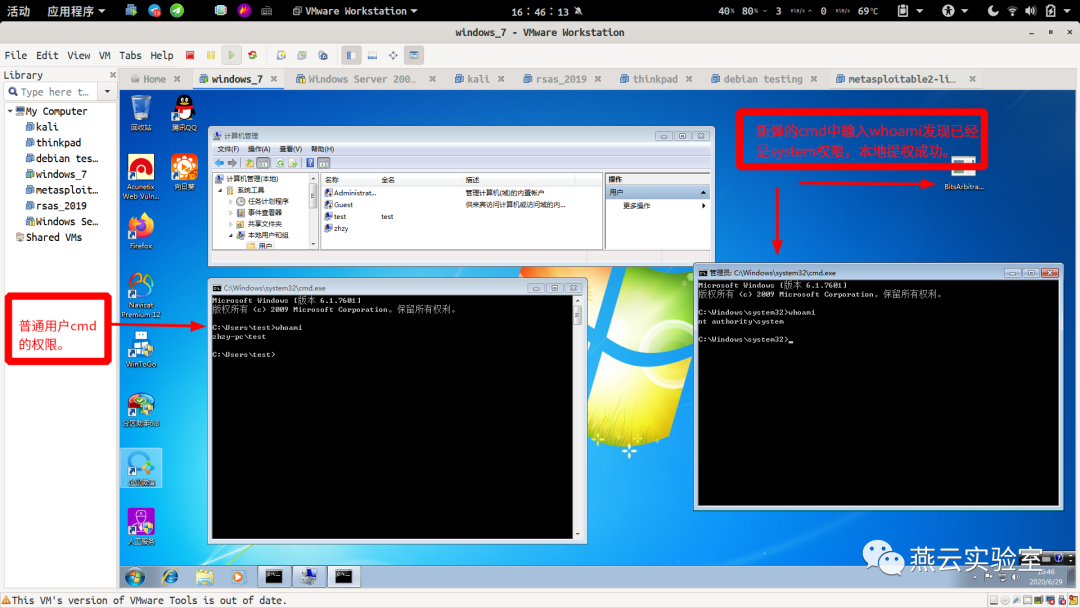Screen dimensions: 1080x608
Task: Click the Take Snapshot toolbar icon
Action: pyautogui.click(x=281, y=55)
